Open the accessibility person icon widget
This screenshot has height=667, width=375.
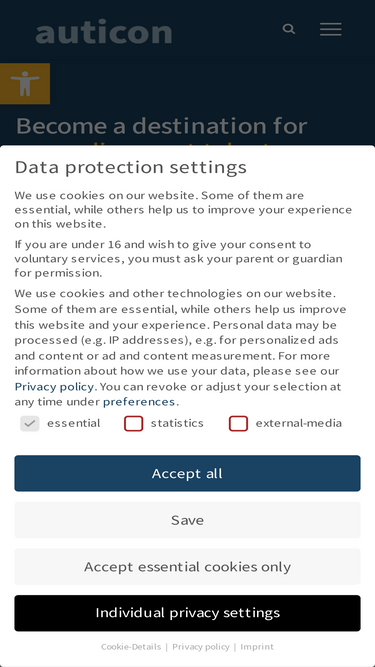[x=25, y=84]
